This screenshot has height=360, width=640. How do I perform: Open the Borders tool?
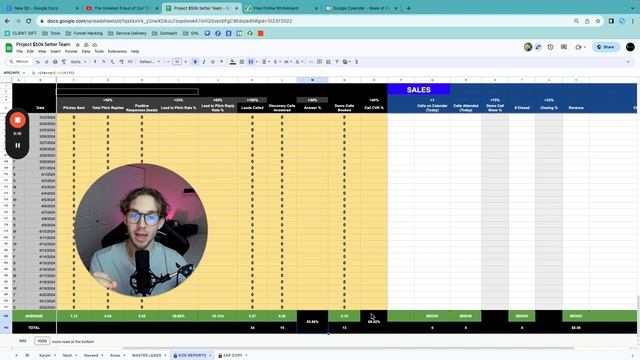[242, 62]
